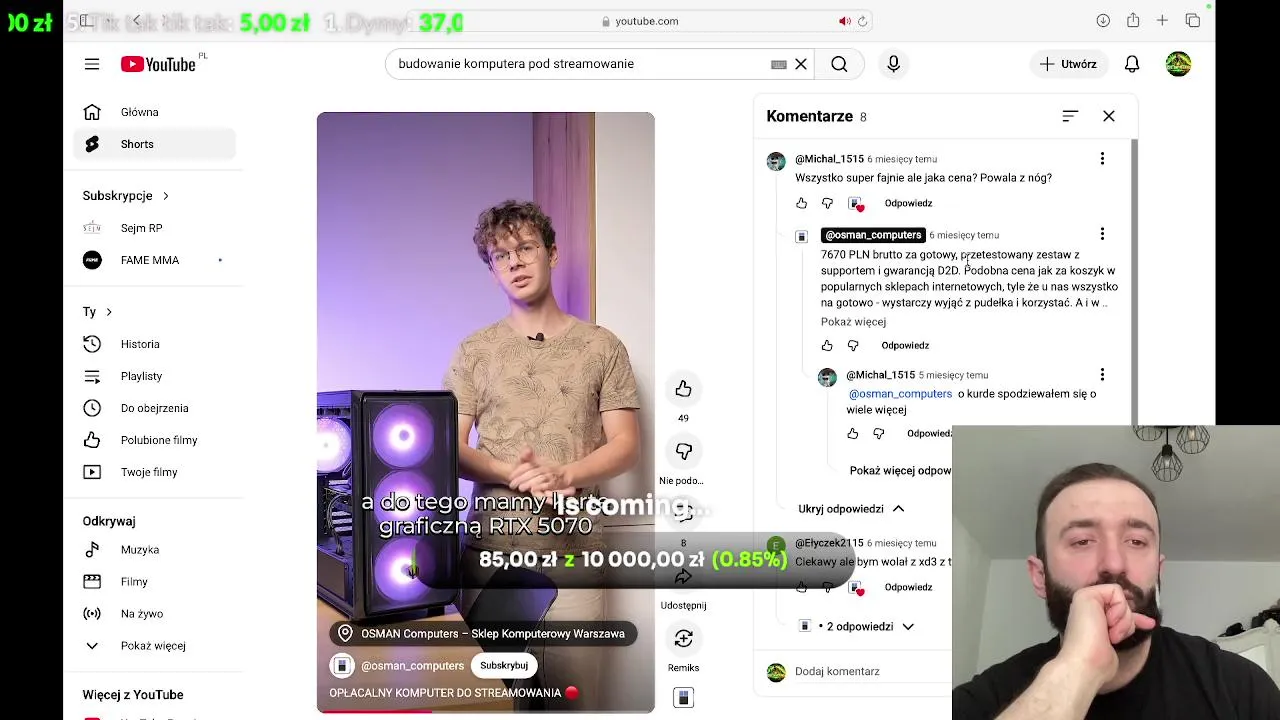This screenshot has width=1280, height=720.
Task: Dislike the Short with thumbs-down icon
Action: [x=683, y=452]
